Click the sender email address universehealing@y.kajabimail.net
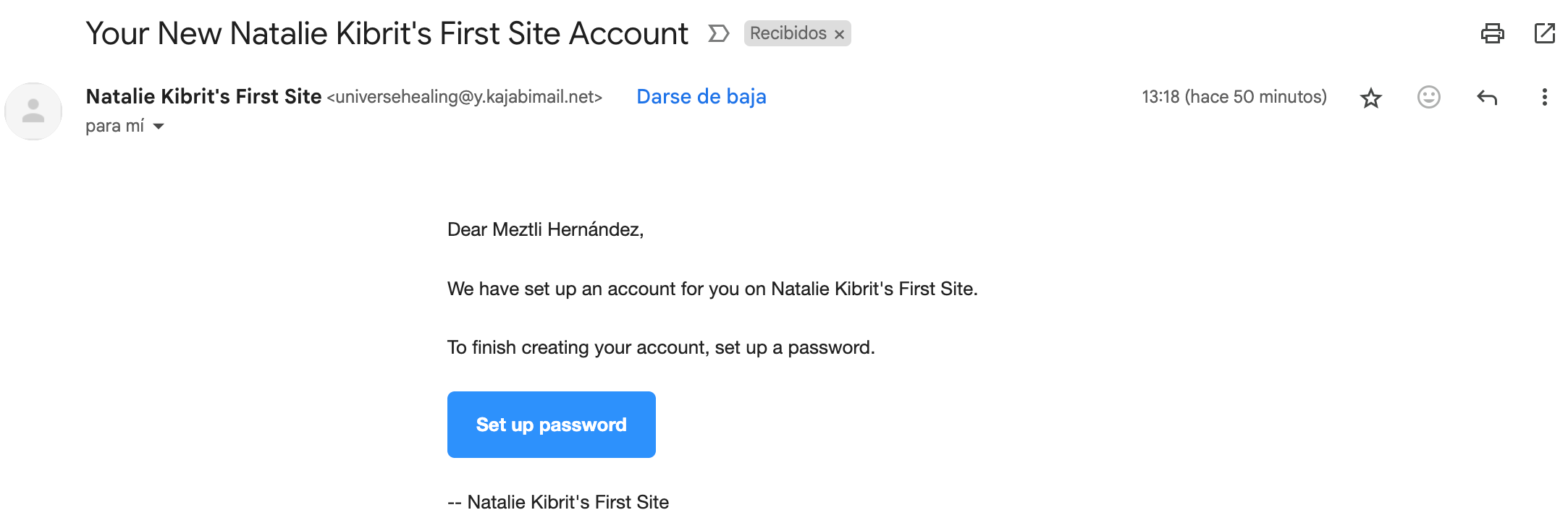1568x531 pixels. point(465,97)
